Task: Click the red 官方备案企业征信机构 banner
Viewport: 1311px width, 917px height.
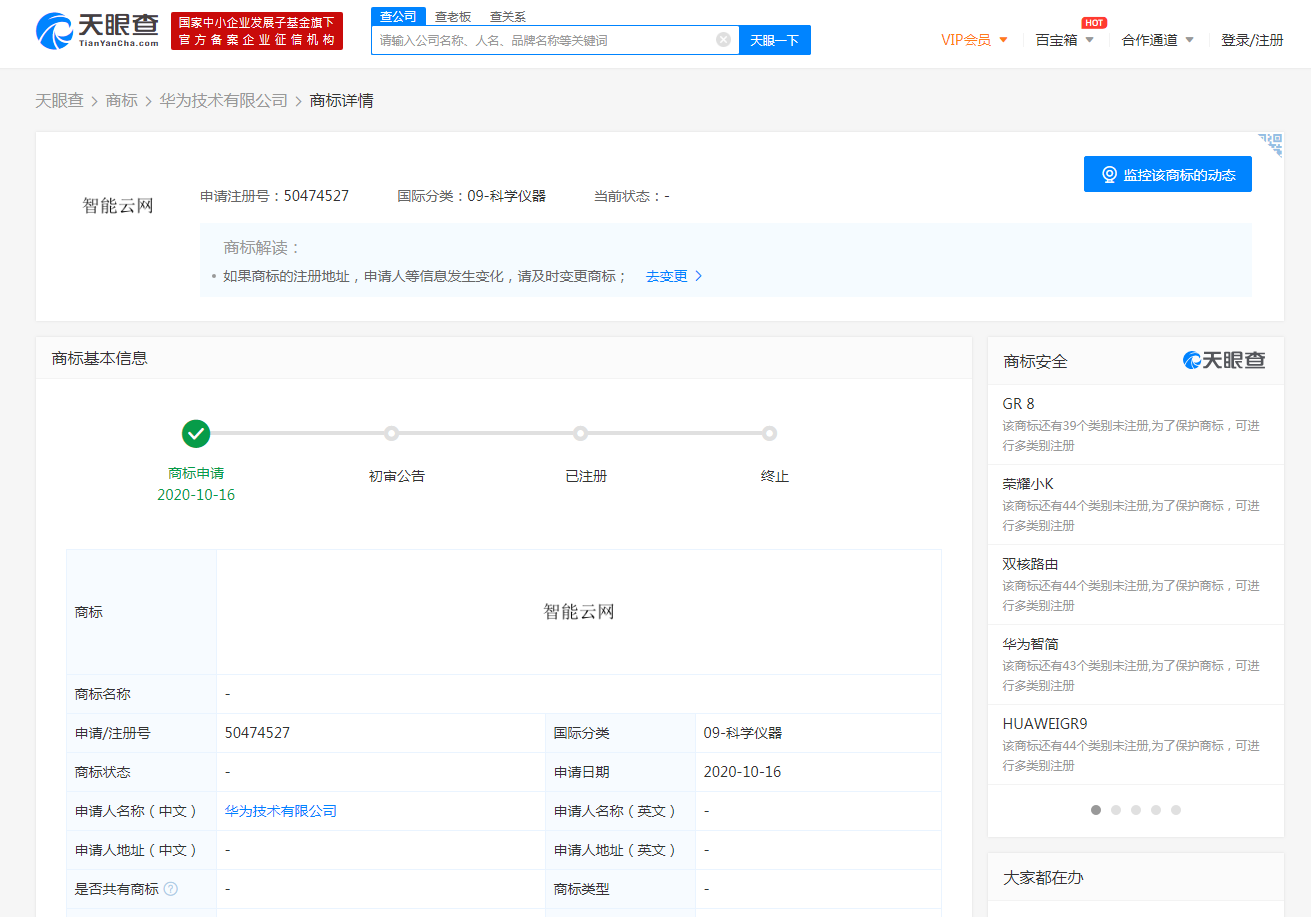Action: click(257, 31)
